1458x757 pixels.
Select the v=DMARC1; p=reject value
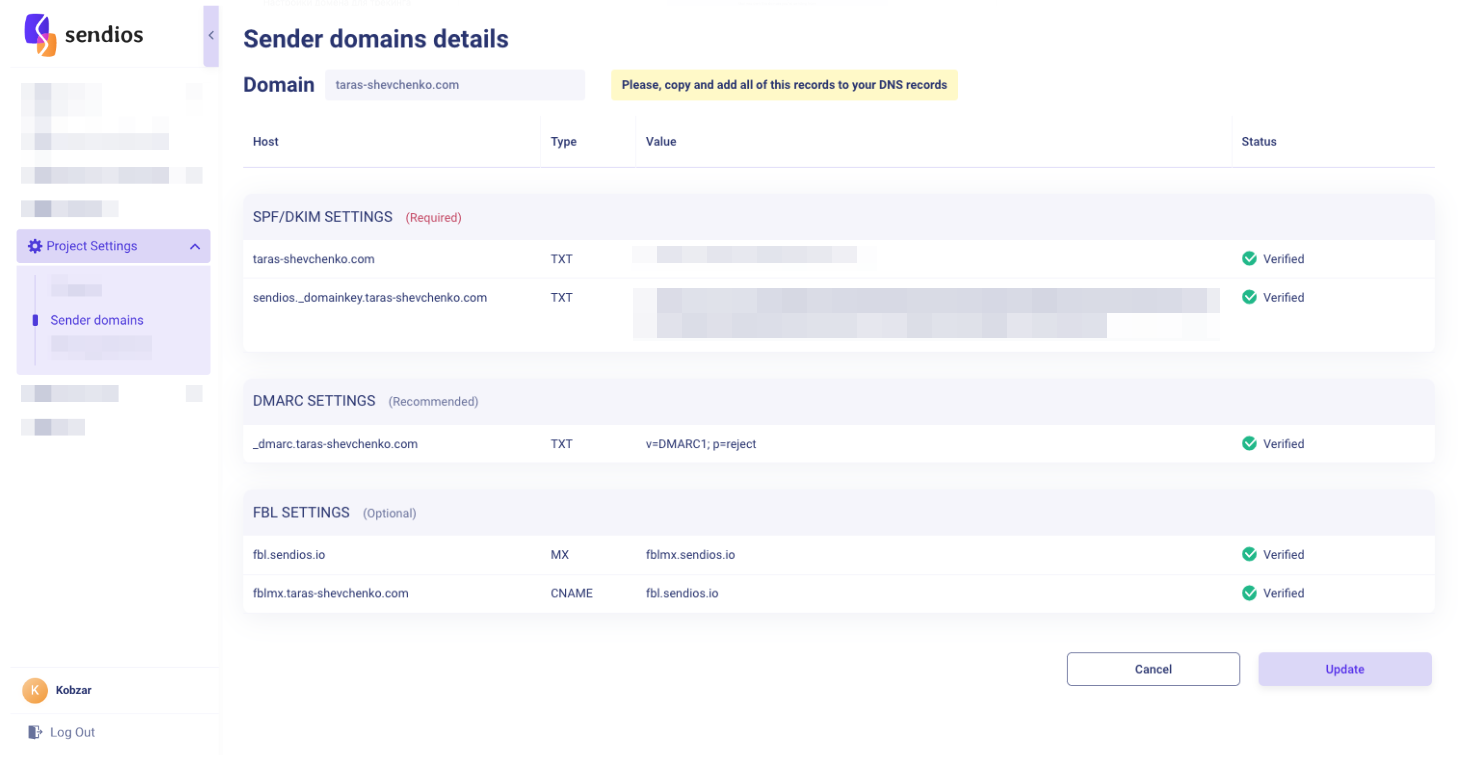point(701,444)
